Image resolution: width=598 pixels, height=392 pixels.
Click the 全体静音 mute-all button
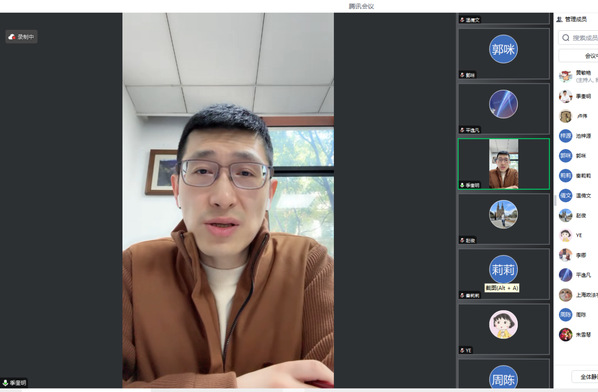[x=585, y=377]
